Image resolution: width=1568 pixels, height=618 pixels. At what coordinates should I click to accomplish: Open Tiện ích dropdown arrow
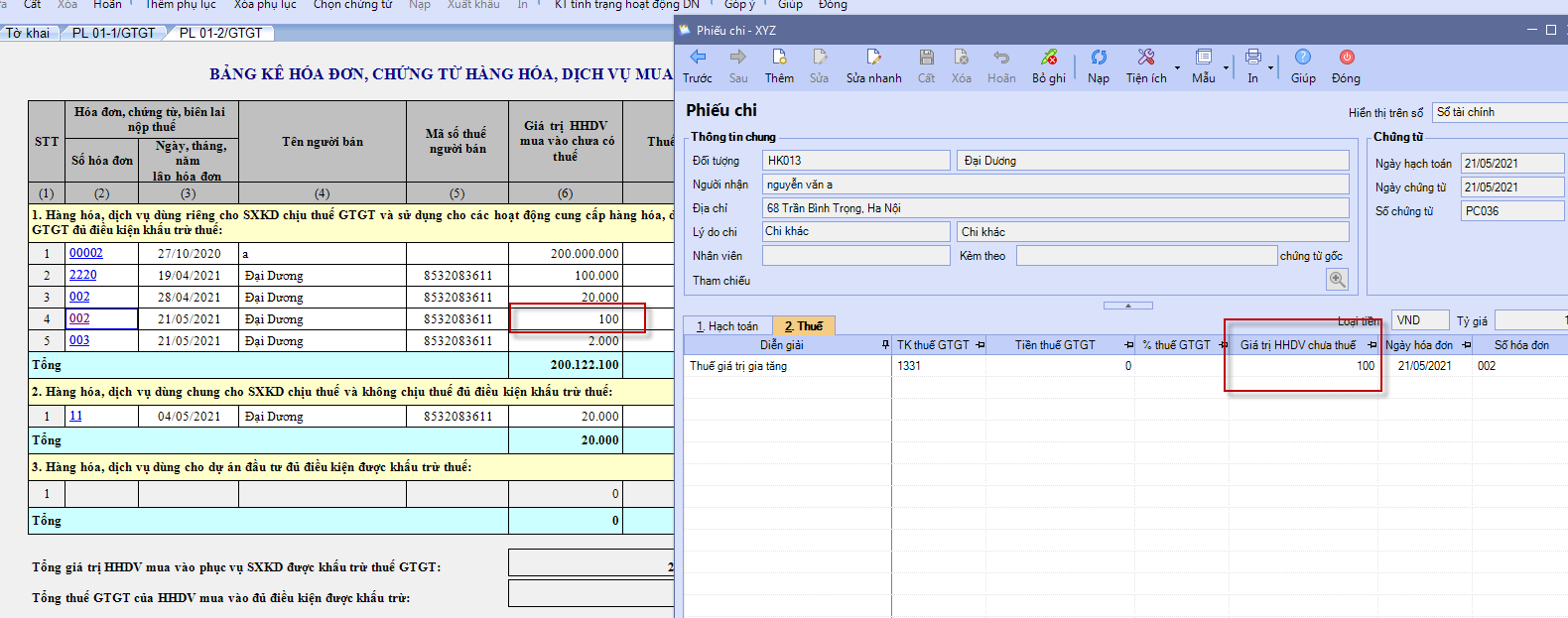pos(1177,68)
